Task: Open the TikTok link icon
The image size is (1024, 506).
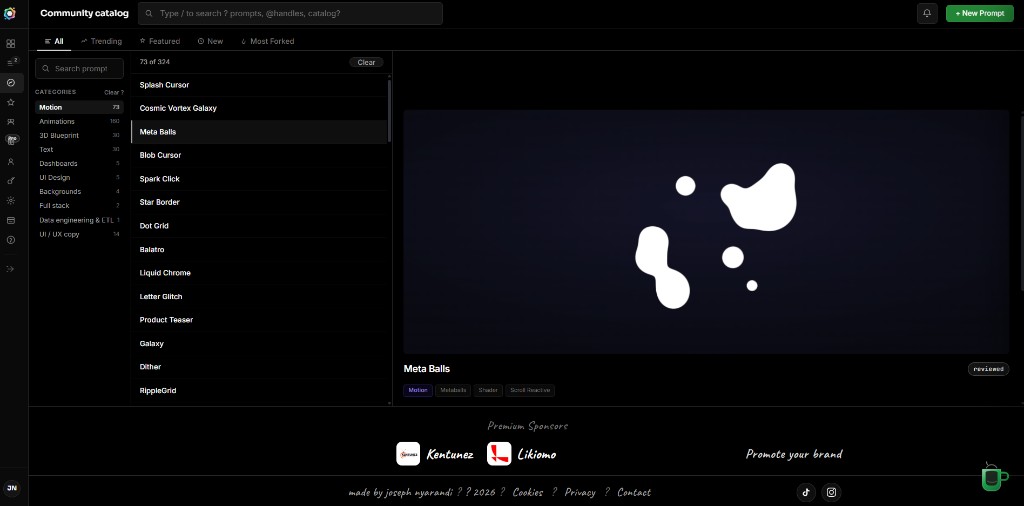Action: (806, 492)
